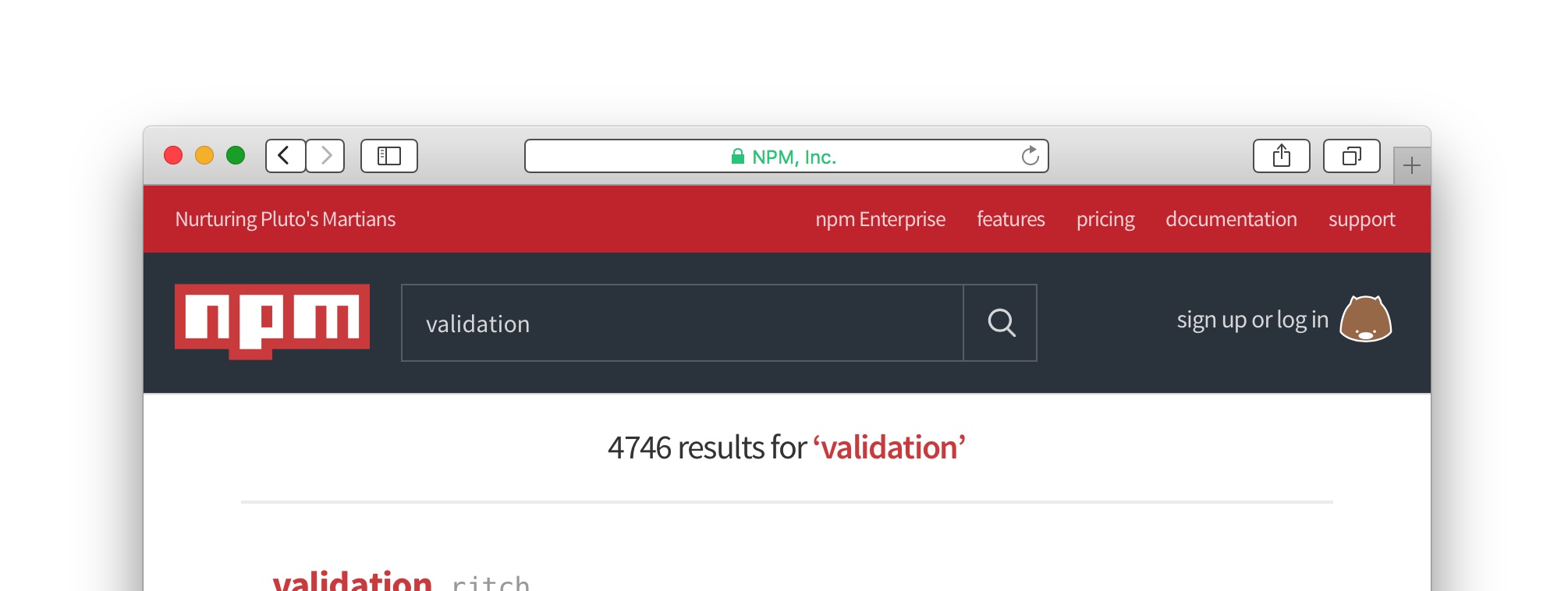This screenshot has width=1568, height=591.
Task: Click the '4746 results for' heading text
Action: 707,448
